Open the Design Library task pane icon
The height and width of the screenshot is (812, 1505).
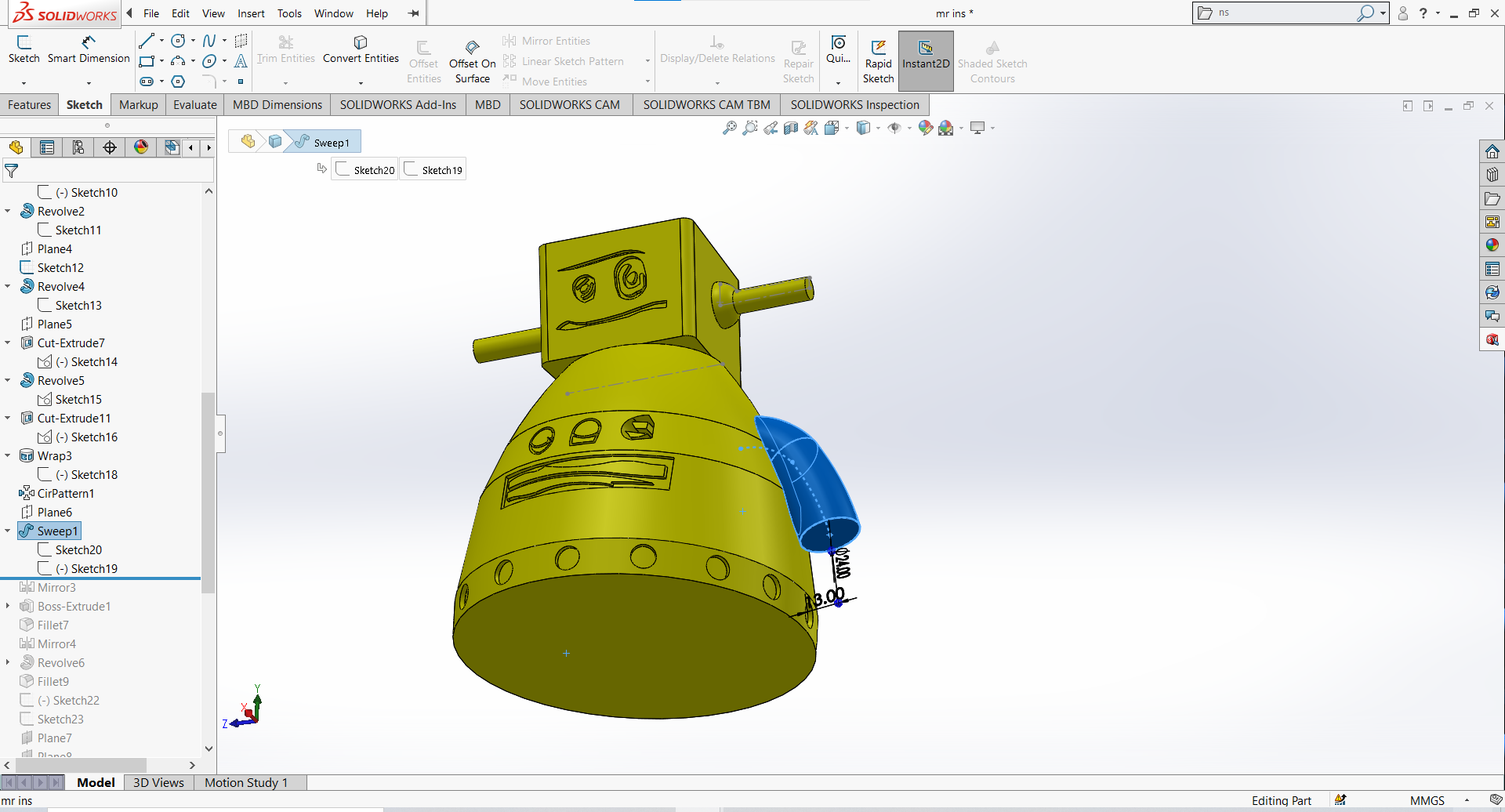1492,175
